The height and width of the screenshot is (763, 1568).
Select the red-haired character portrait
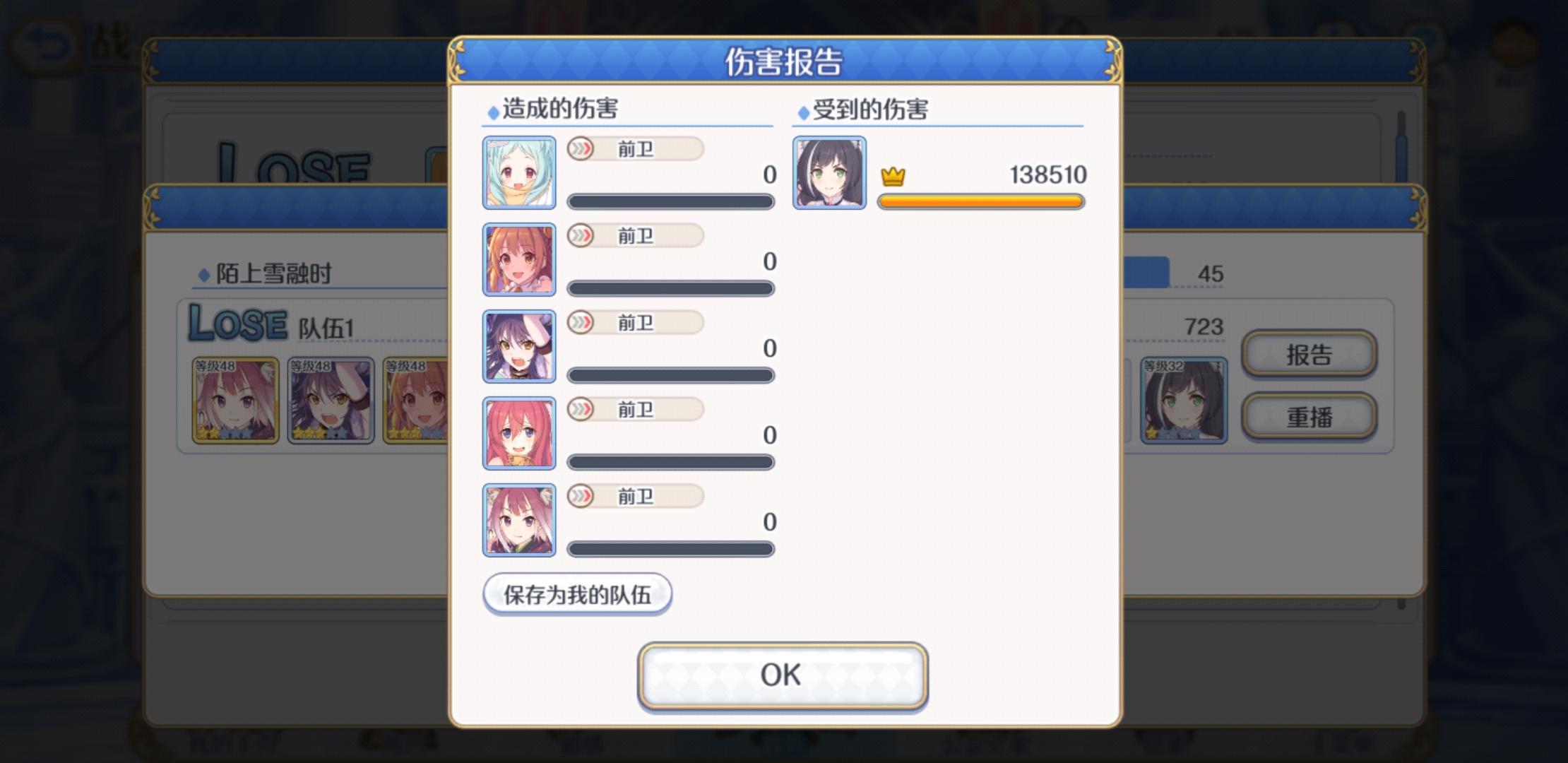[x=519, y=433]
